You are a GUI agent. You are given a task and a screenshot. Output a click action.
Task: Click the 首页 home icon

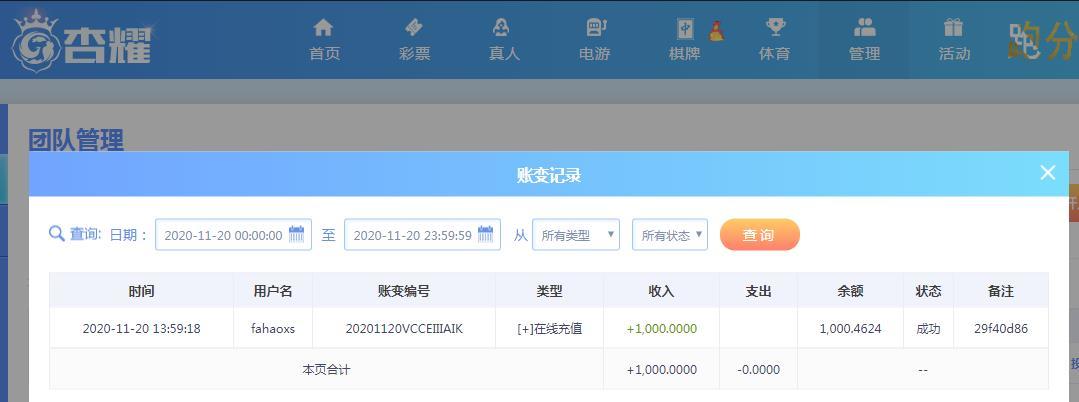tap(323, 28)
